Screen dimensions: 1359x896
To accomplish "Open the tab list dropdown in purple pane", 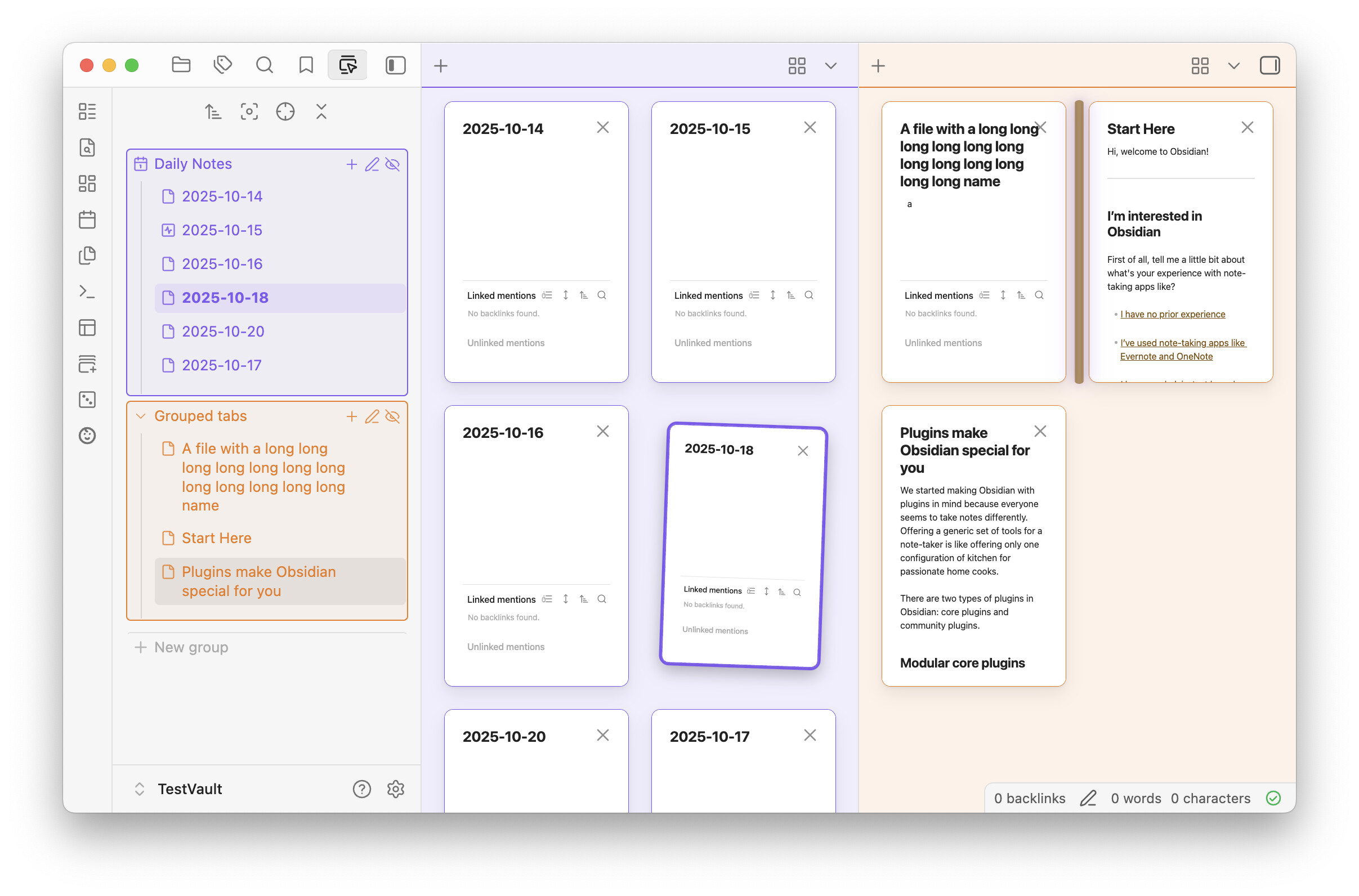I will click(x=830, y=66).
